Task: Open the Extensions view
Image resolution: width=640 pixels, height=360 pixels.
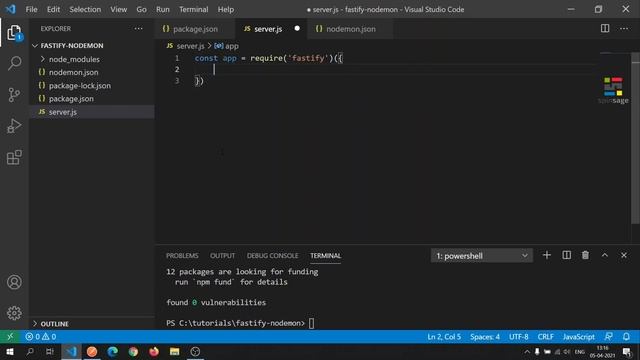Action: tap(14, 157)
